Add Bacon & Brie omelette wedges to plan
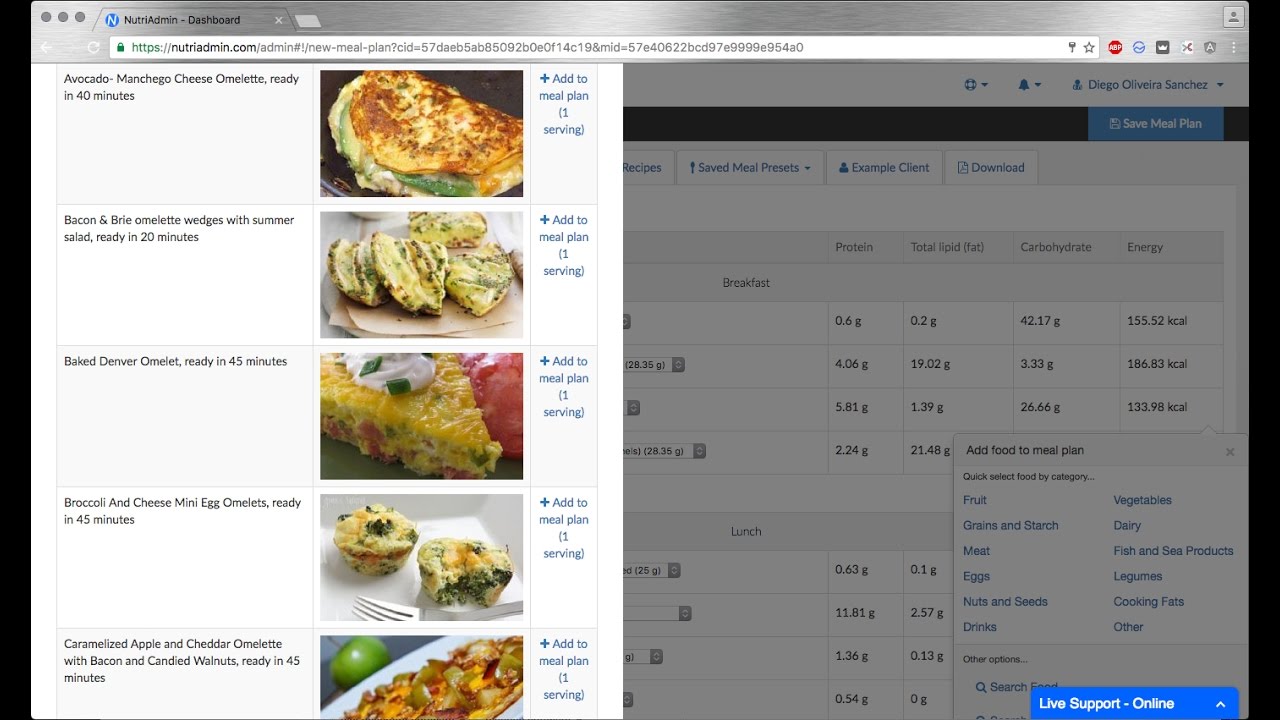 click(564, 245)
